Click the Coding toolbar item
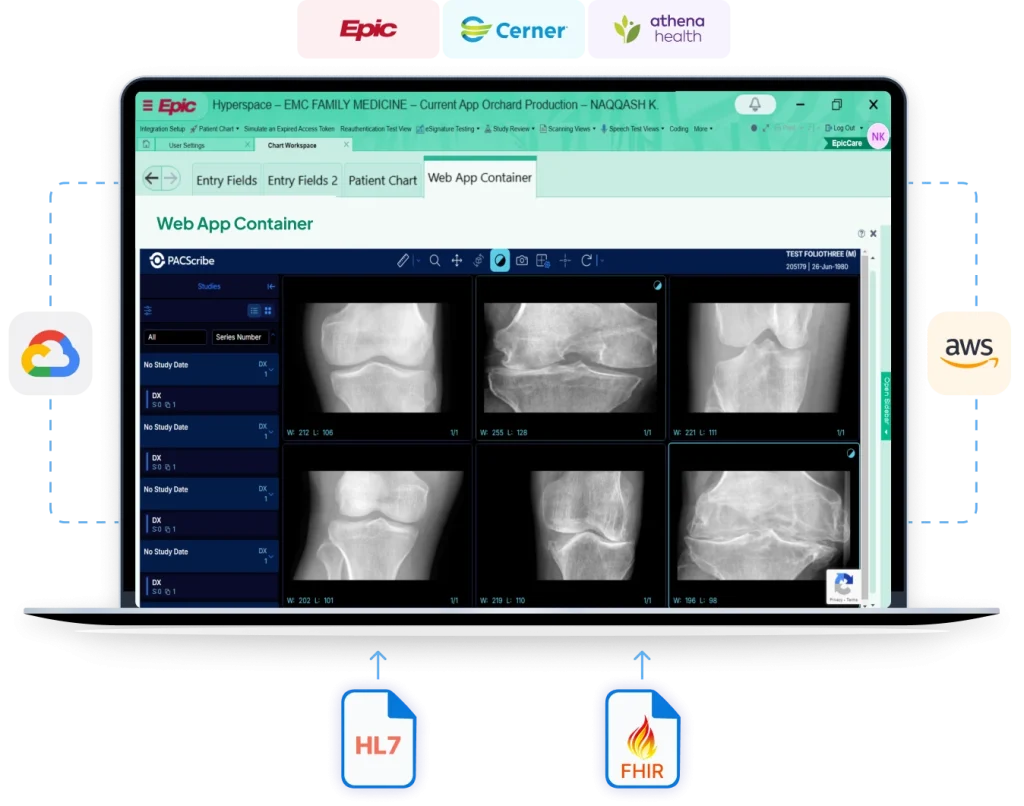This screenshot has width=1024, height=806. 679,129
